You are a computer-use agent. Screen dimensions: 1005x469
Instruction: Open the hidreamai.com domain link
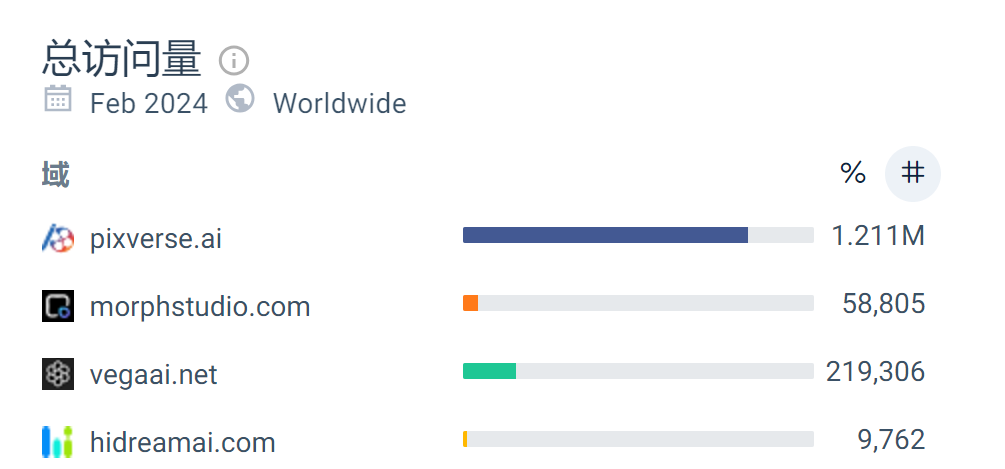(183, 442)
